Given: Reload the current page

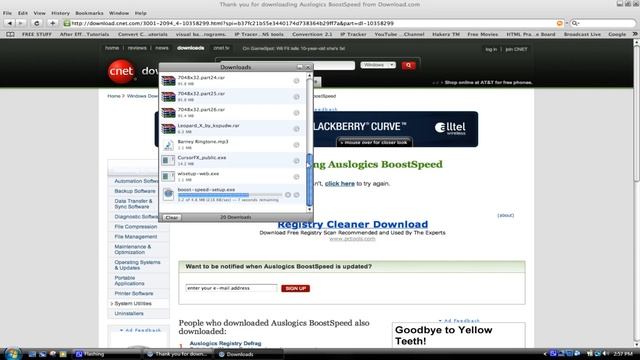Looking at the screenshot, I should click(x=36, y=23).
